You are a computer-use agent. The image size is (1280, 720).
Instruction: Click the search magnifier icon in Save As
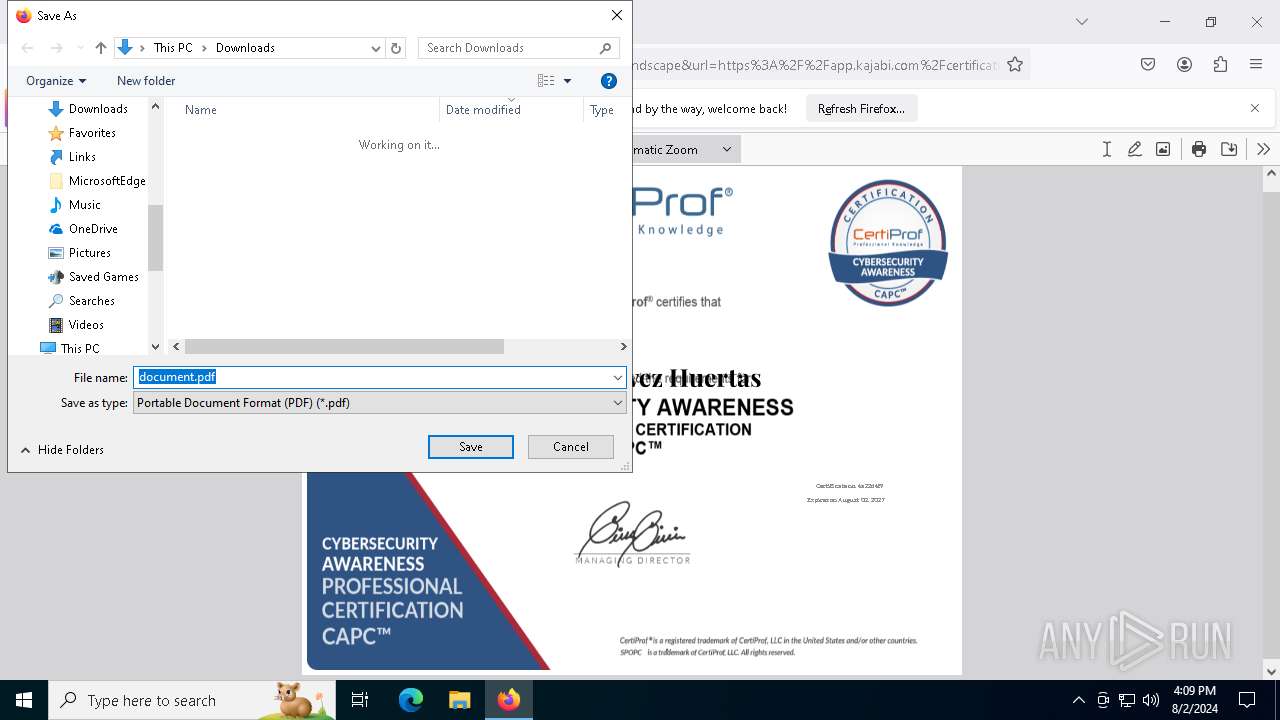coord(606,48)
